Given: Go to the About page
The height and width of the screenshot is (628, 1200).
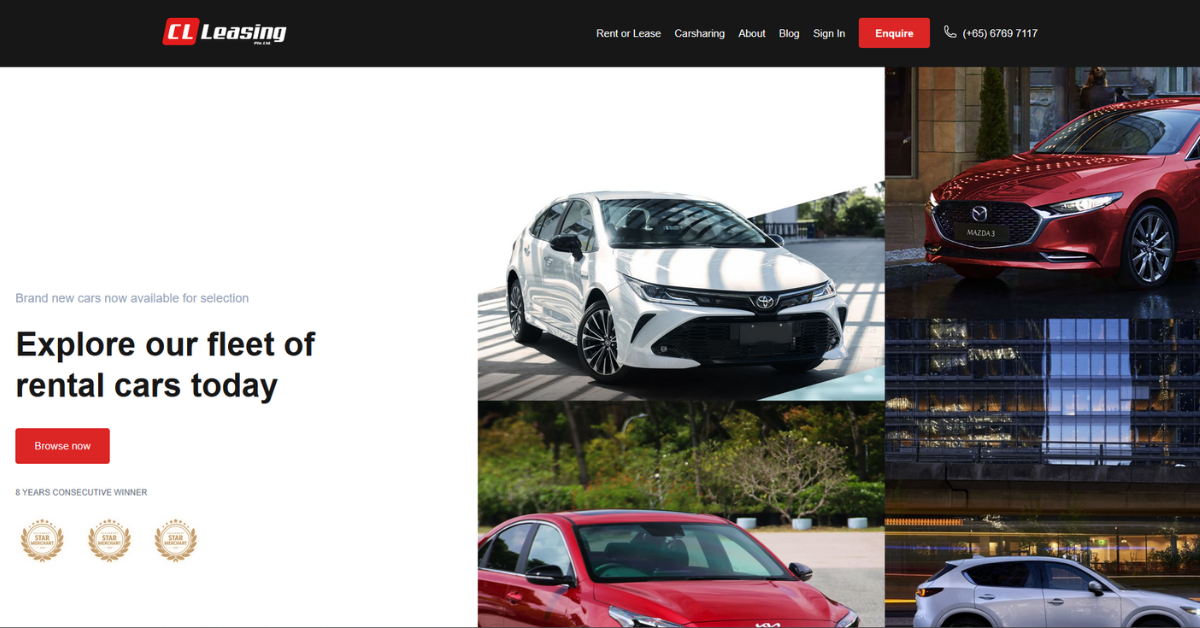Looking at the screenshot, I should click(x=752, y=33).
